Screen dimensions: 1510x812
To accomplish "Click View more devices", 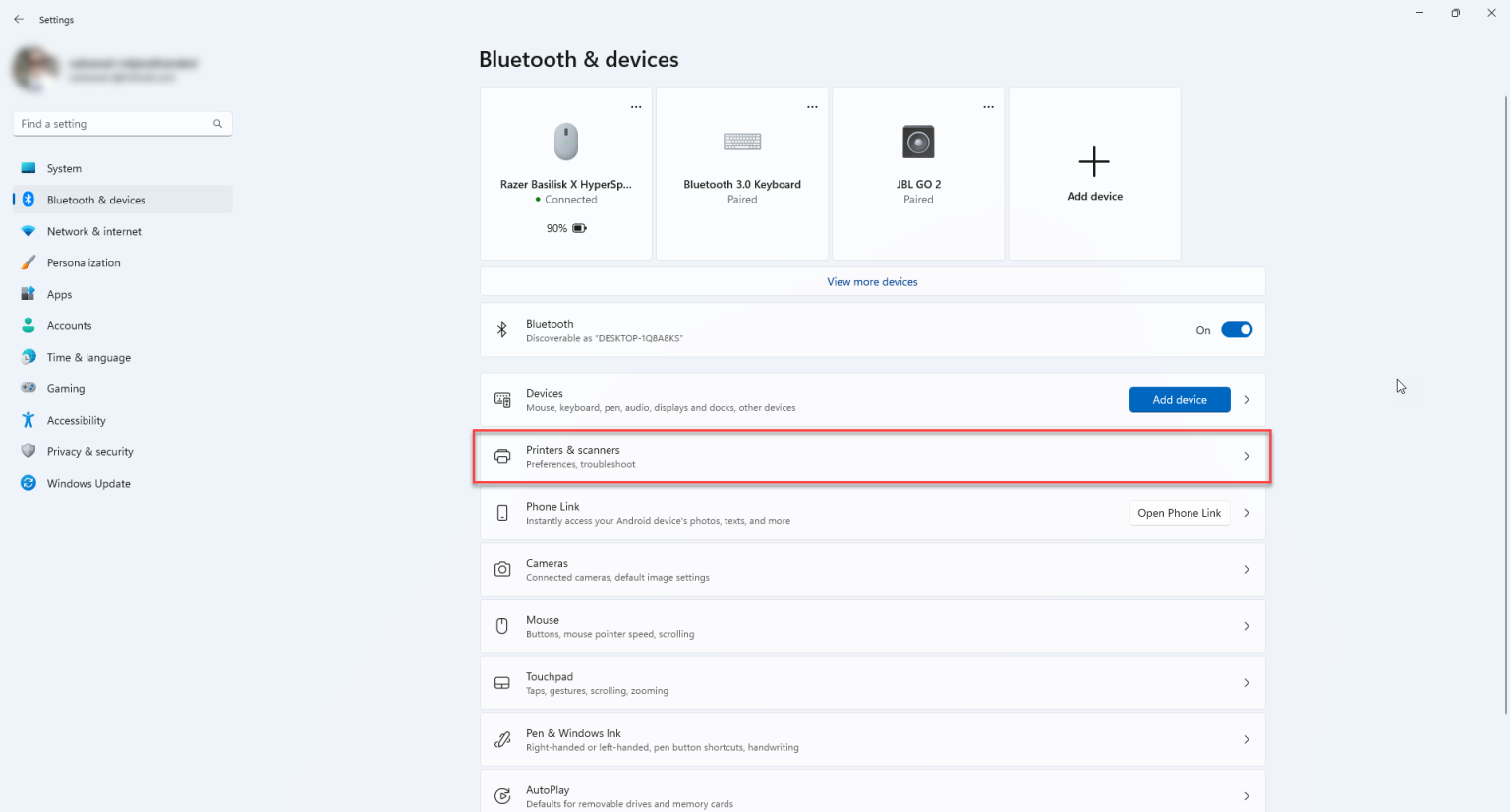I will coord(871,282).
